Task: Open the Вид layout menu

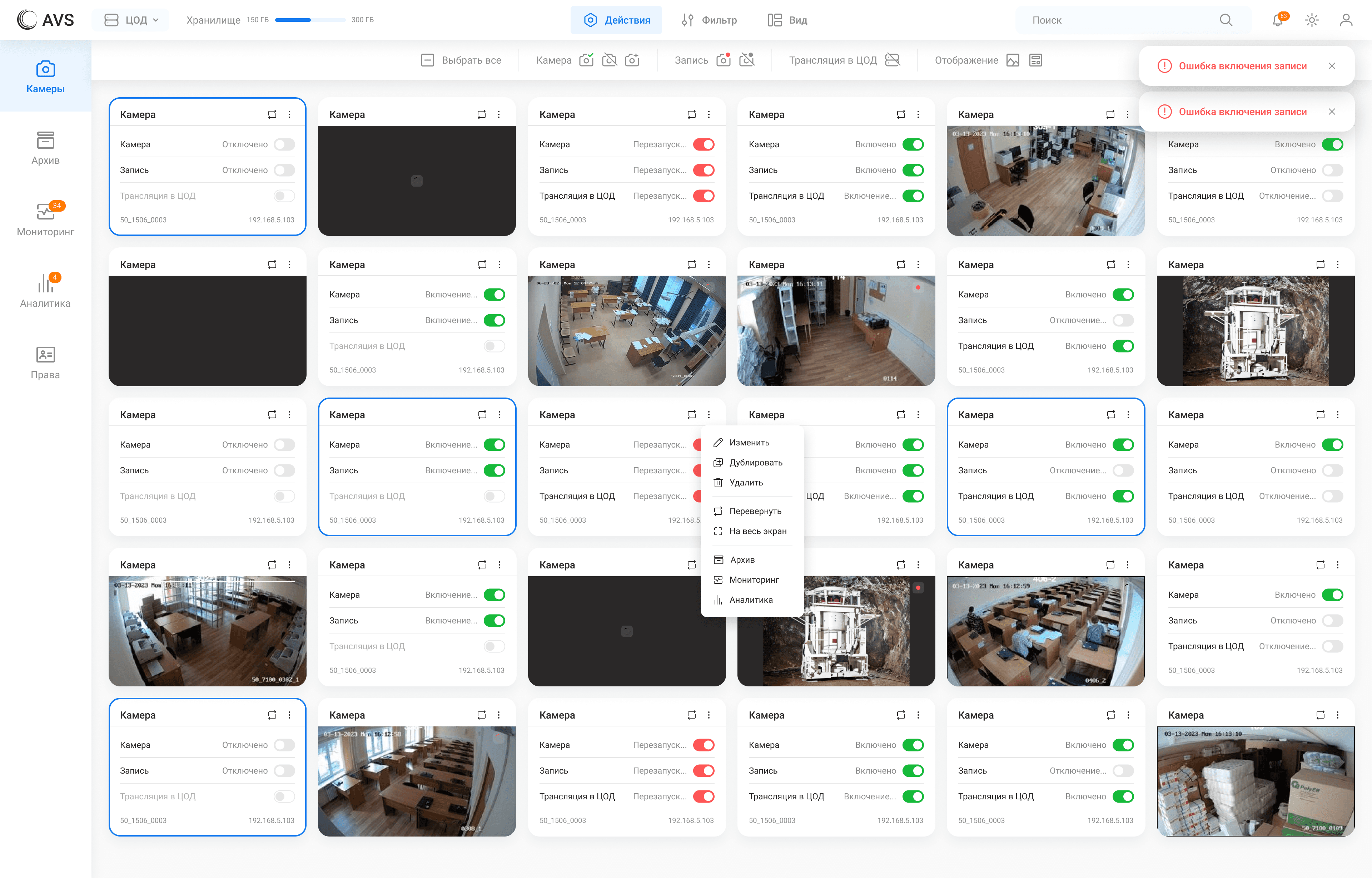Action: tap(787, 20)
